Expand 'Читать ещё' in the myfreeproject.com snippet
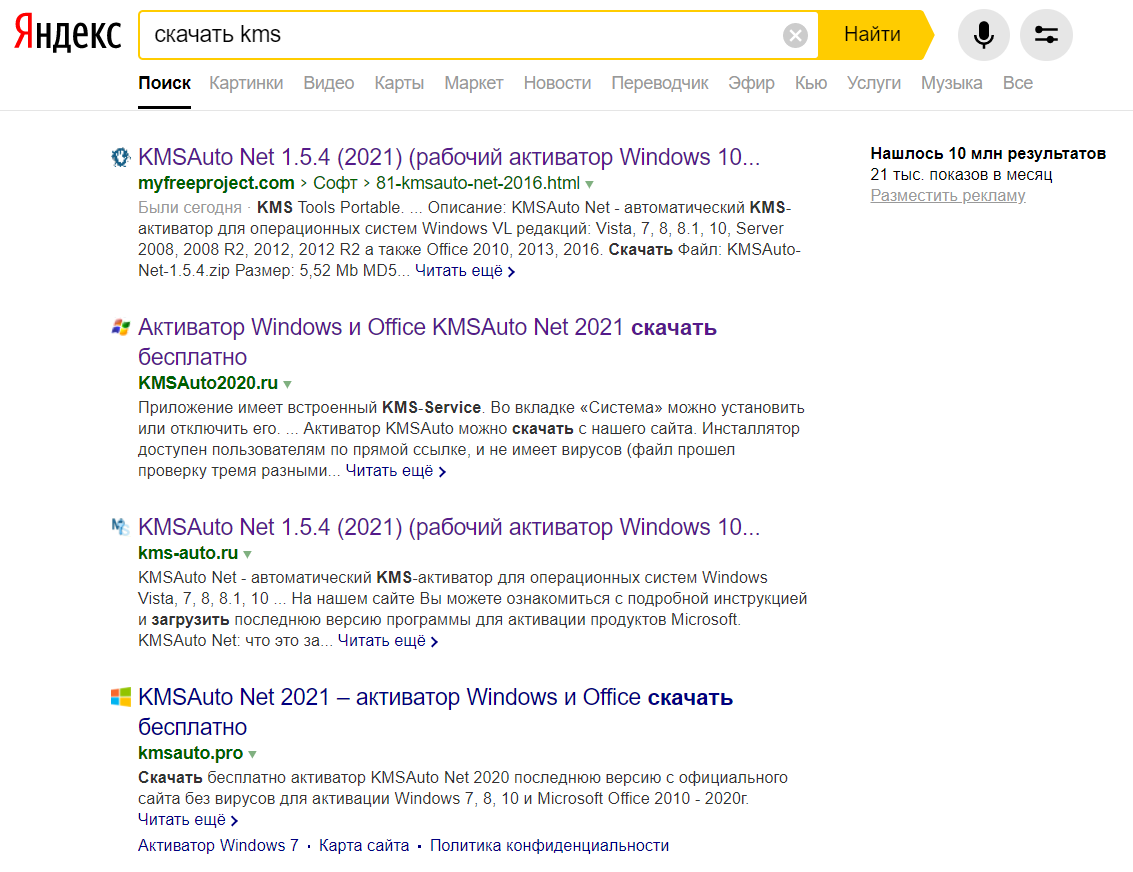The height and width of the screenshot is (872, 1133). coord(465,271)
